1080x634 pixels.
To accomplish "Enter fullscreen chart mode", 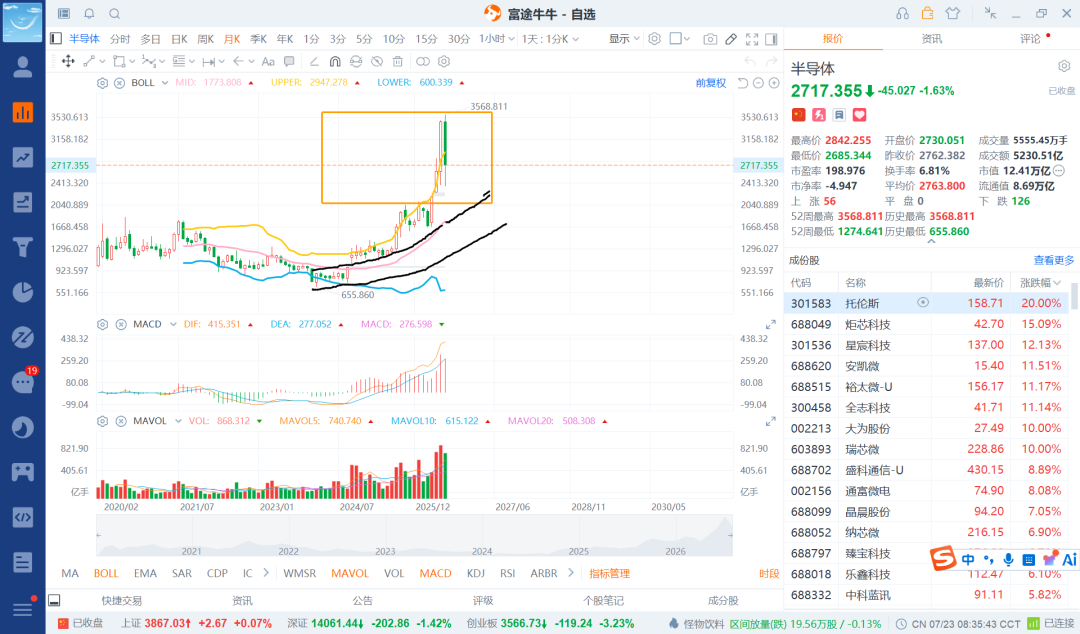I will coord(752,39).
